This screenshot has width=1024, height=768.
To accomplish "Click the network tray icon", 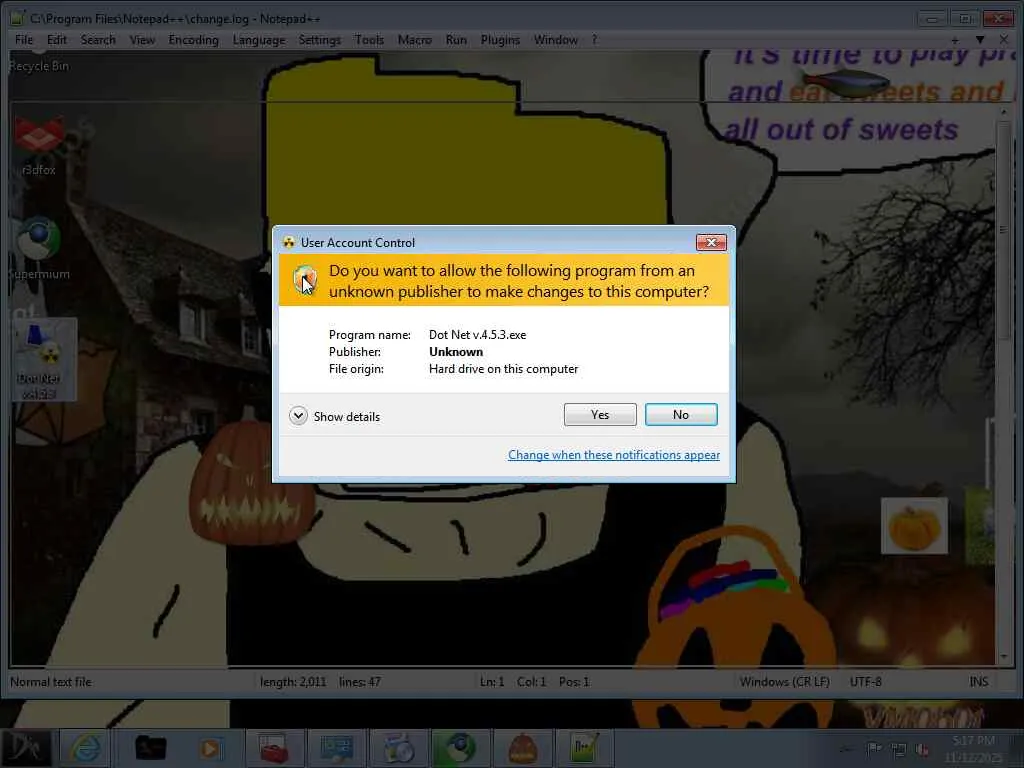I will tap(899, 749).
